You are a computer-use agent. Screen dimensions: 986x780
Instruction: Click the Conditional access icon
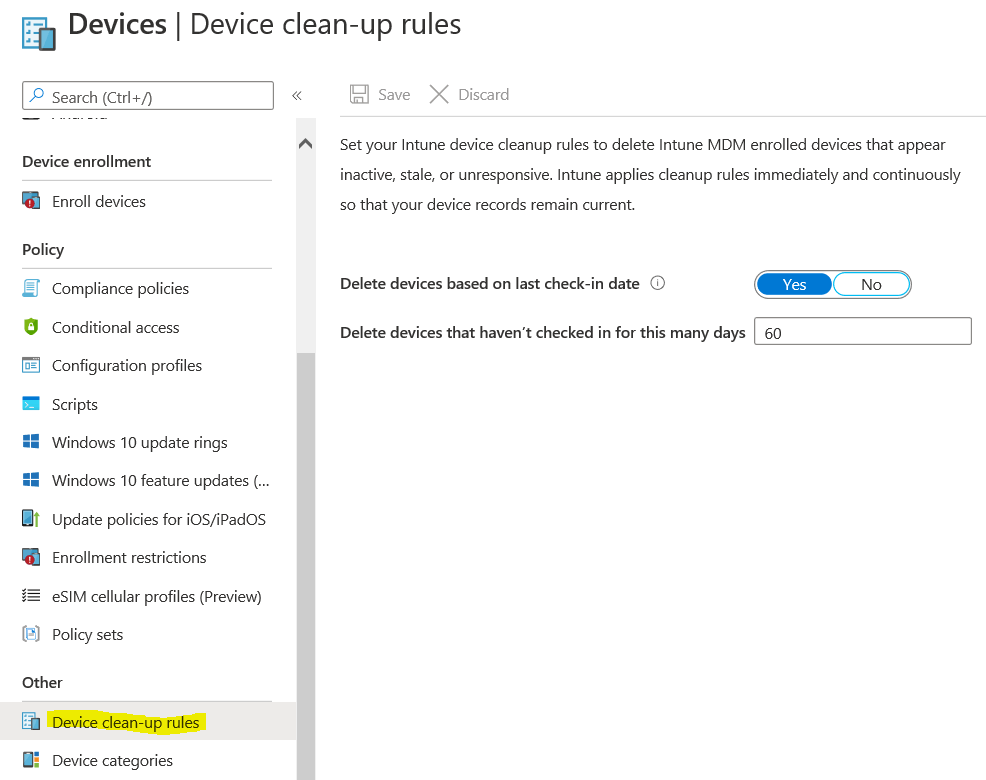coord(31,327)
